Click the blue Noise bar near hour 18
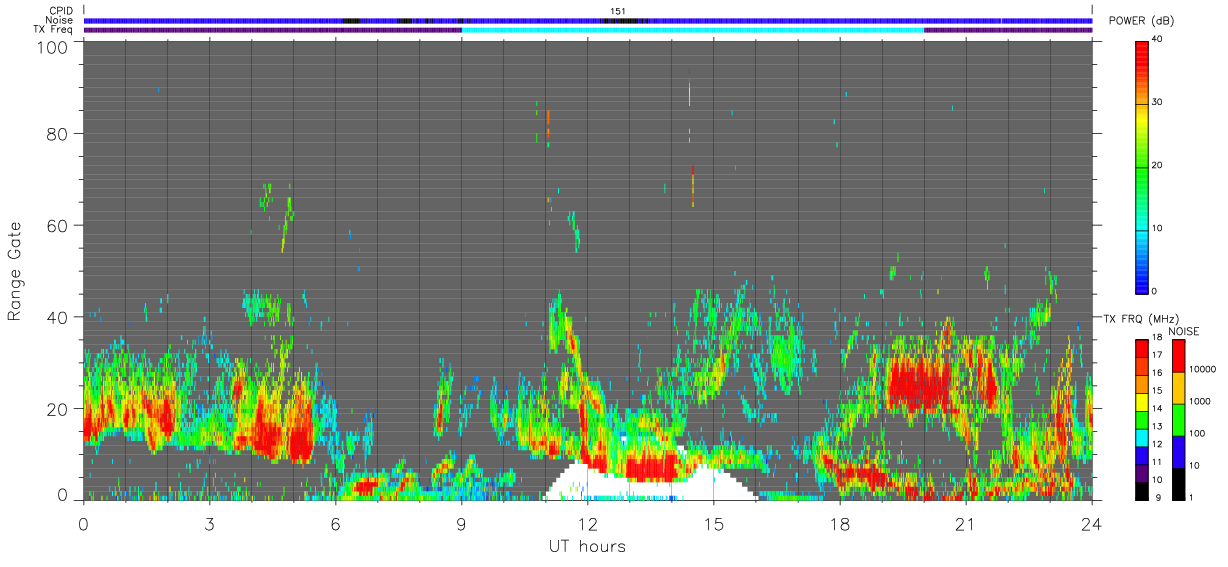The height and width of the screenshot is (567, 1228). pos(839,20)
